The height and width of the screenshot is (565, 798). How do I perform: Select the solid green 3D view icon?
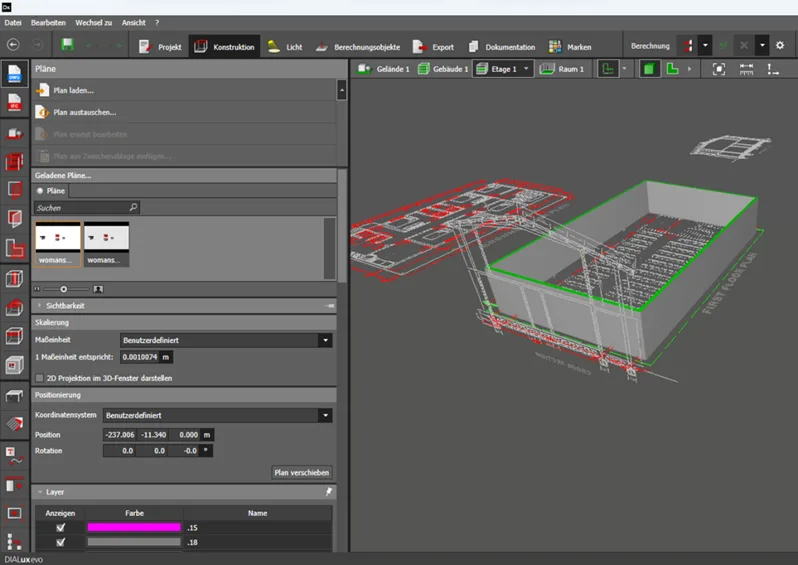[x=649, y=69]
